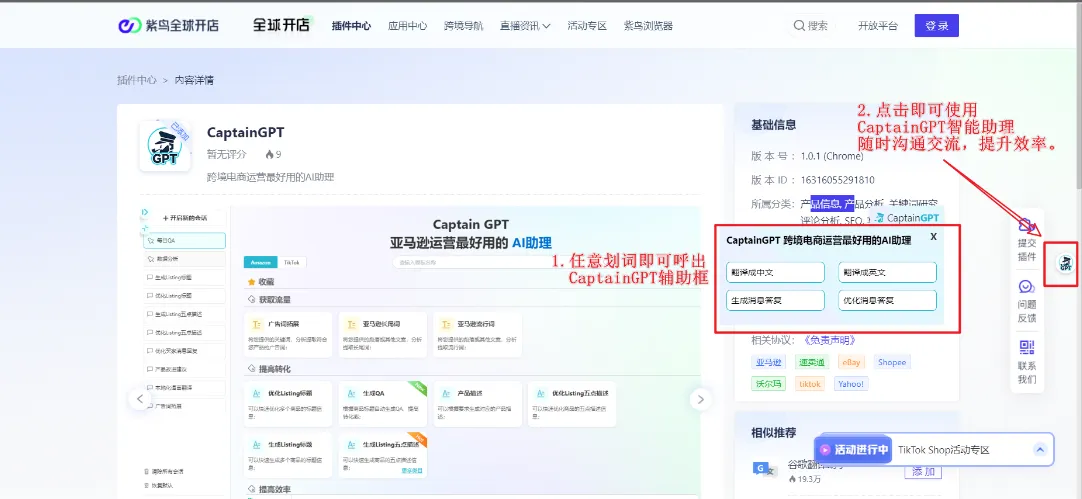Go to 跨境导航 in the nav bar
Screen dimensions: 1082x499
click(464, 26)
